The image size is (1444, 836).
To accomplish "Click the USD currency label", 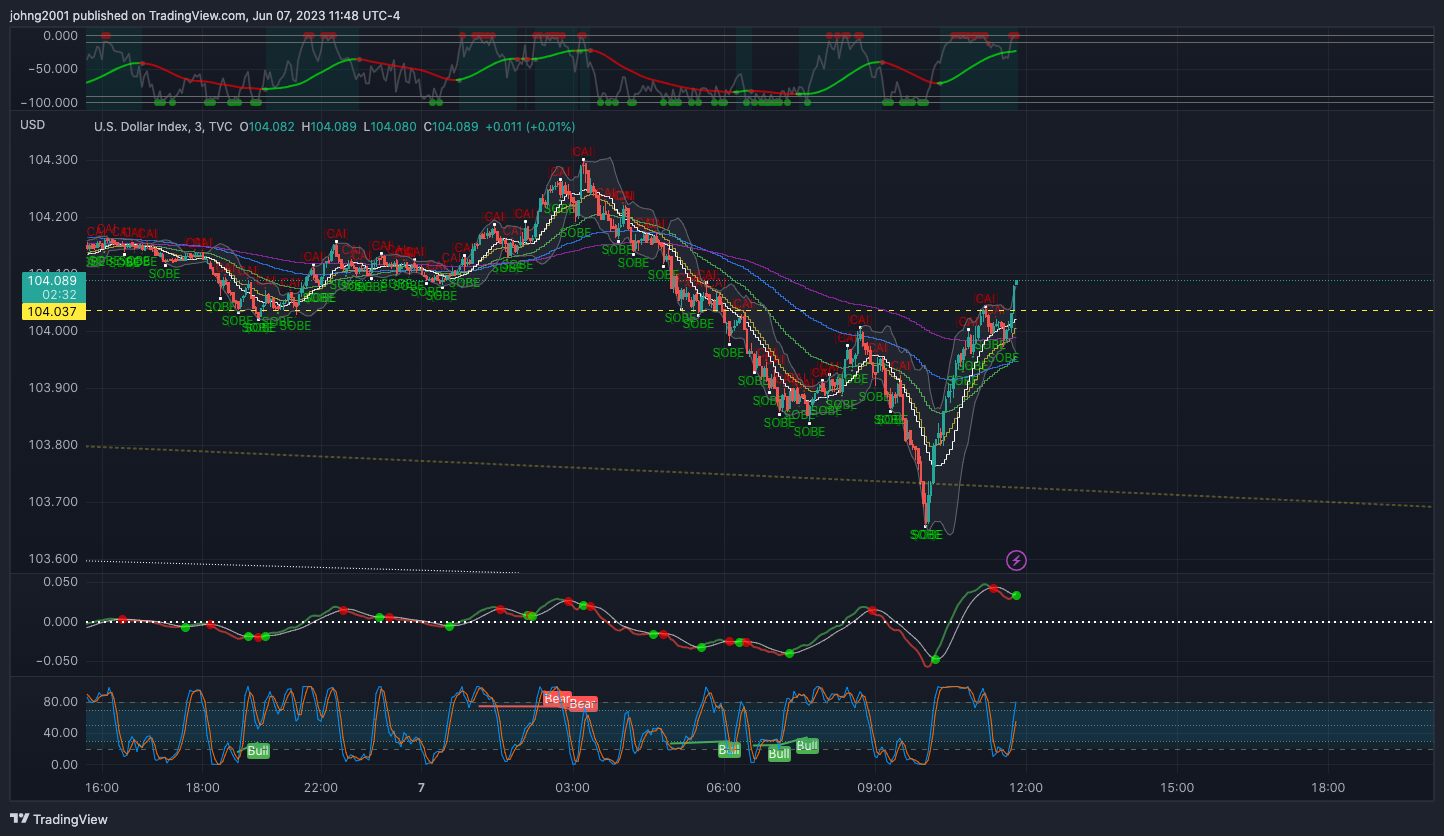I will click(x=33, y=125).
